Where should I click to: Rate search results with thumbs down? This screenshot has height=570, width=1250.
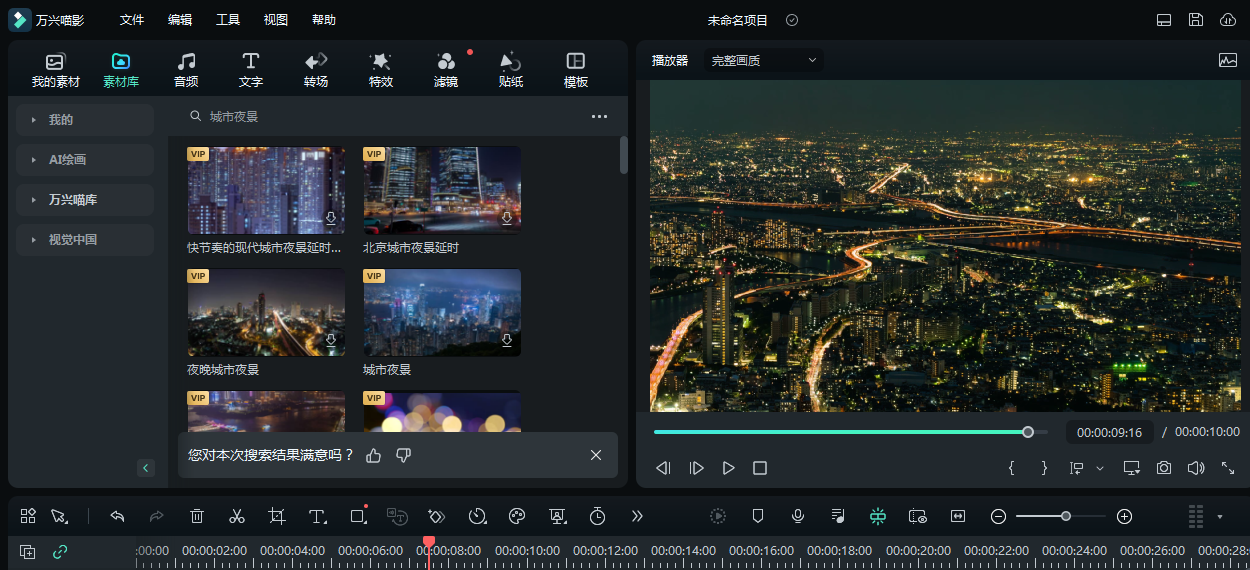pos(404,455)
